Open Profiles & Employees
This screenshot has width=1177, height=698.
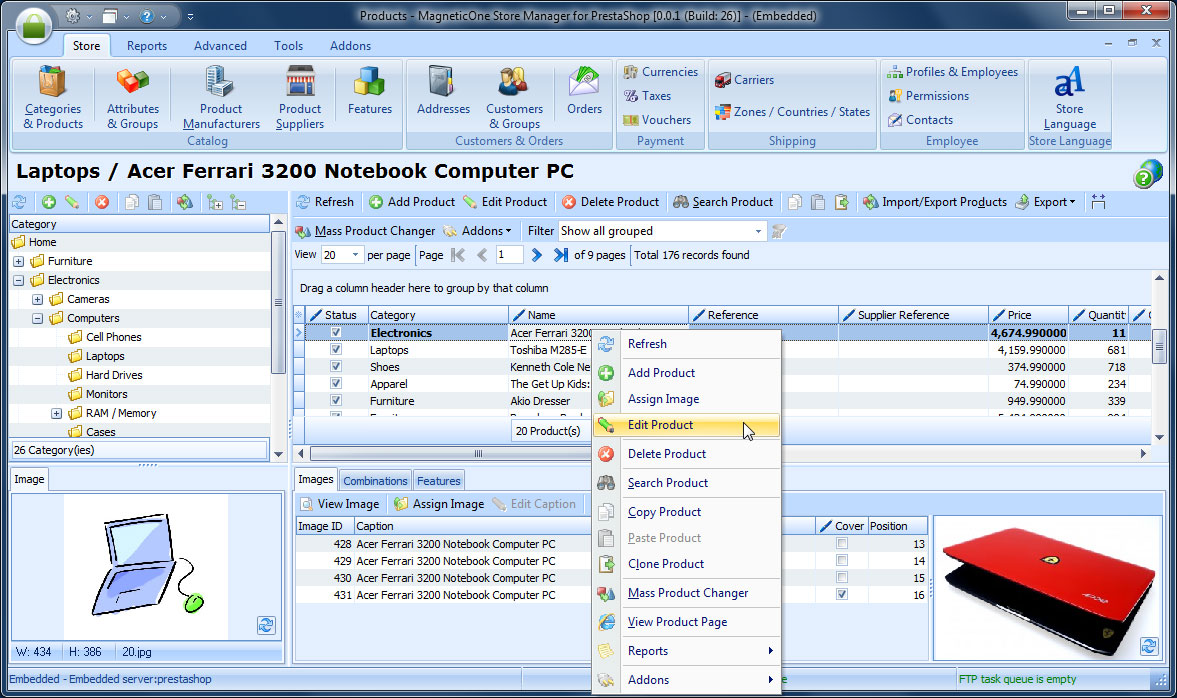pos(953,72)
